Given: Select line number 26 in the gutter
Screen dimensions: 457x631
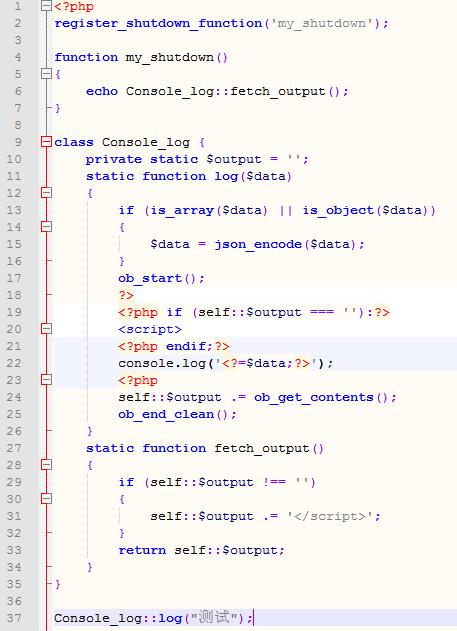Looking at the screenshot, I should click(14, 431).
